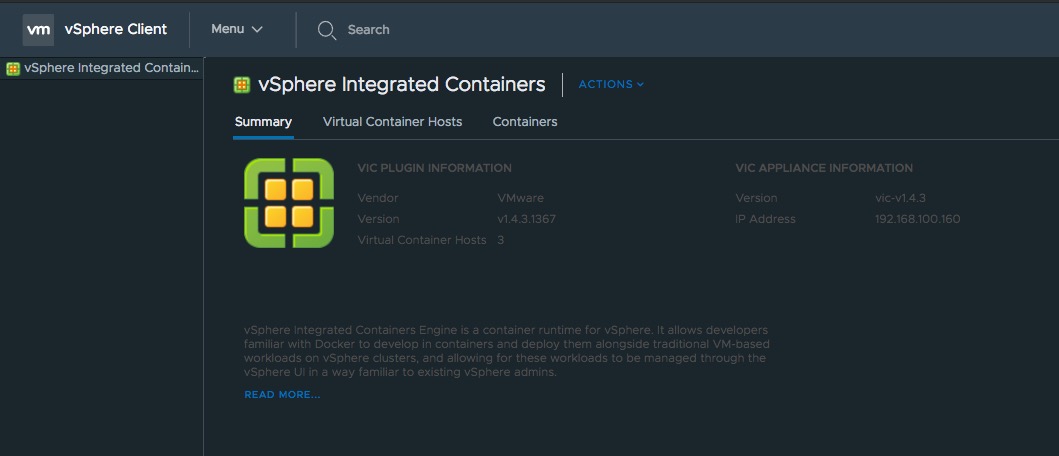Screen dimensions: 1059x456
Task: Click the Version label under VIC plugin information
Action: tap(378, 219)
